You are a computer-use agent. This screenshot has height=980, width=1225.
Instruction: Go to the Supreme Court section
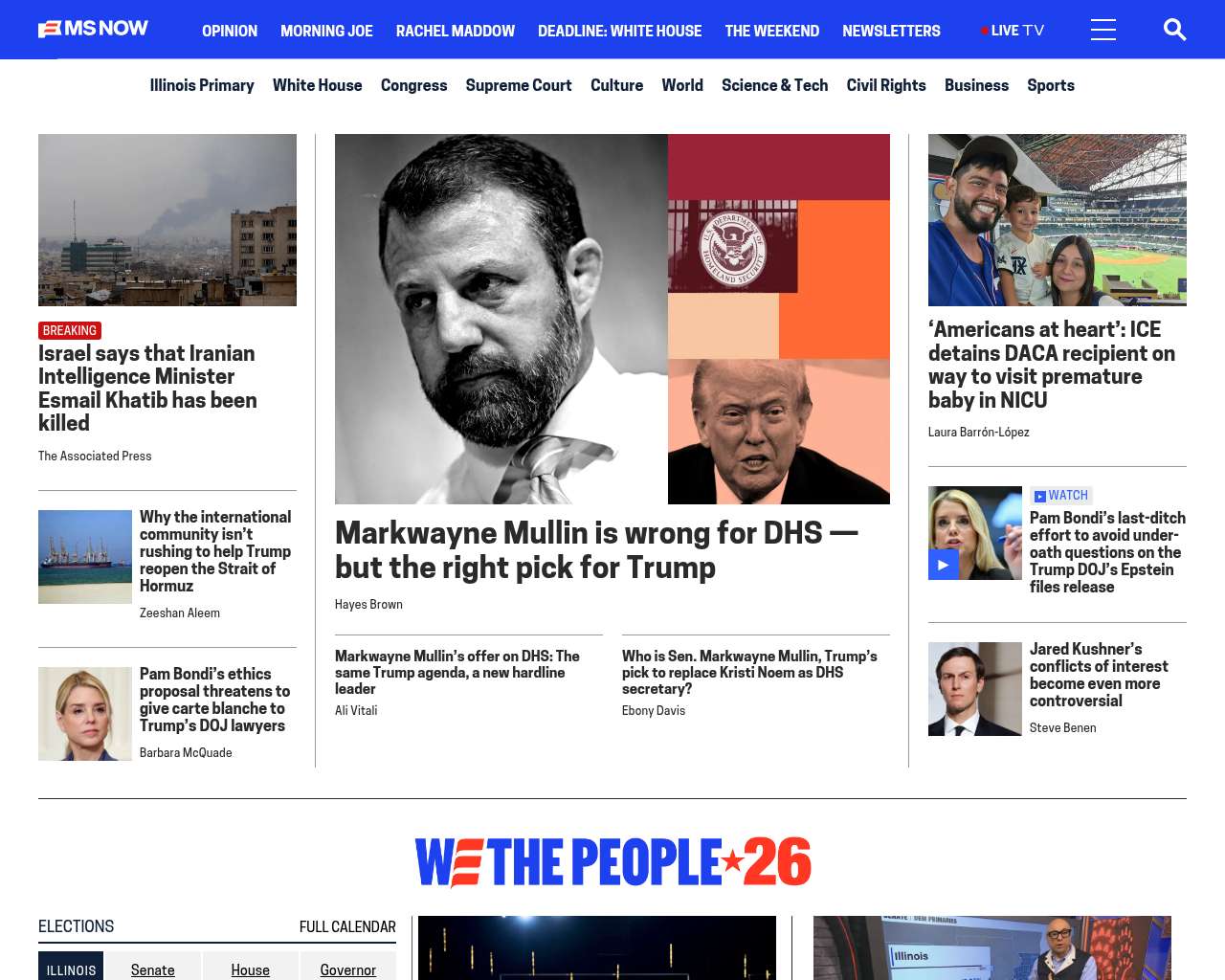tap(519, 85)
